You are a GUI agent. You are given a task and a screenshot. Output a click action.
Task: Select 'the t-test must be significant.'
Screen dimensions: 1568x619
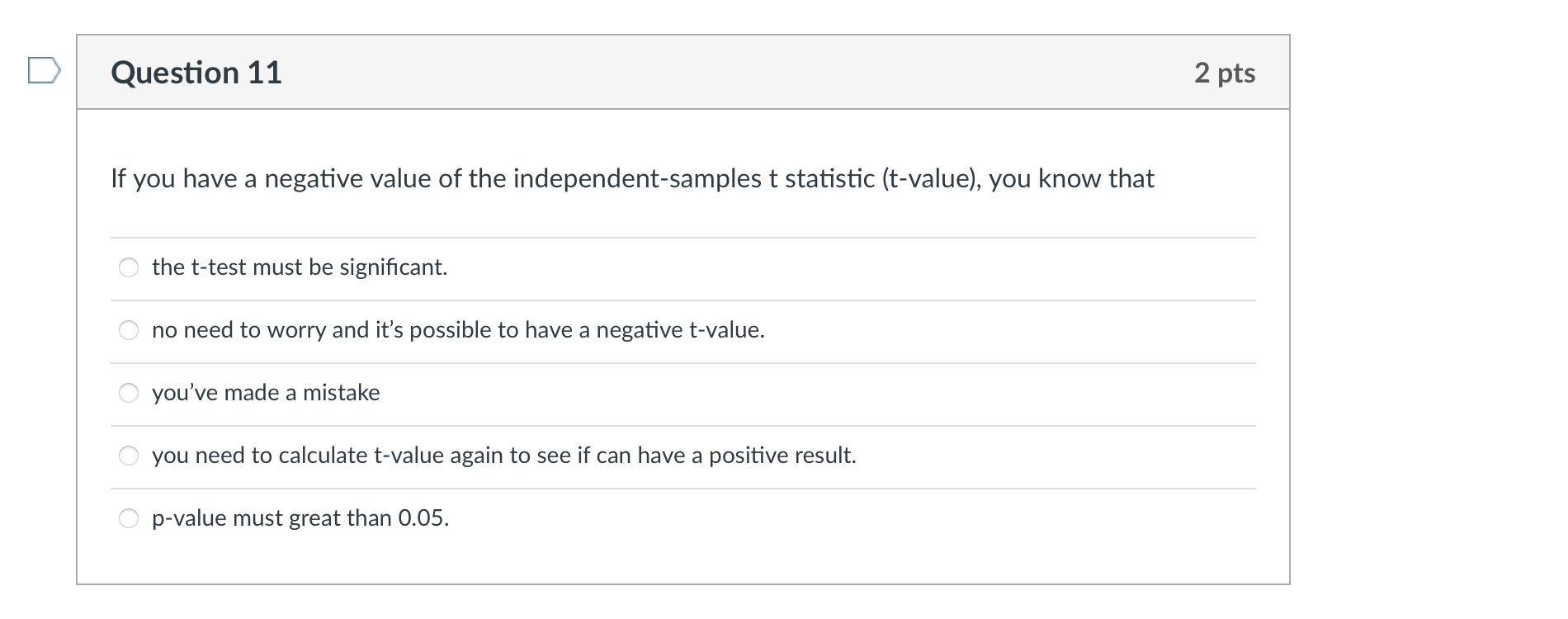click(129, 267)
